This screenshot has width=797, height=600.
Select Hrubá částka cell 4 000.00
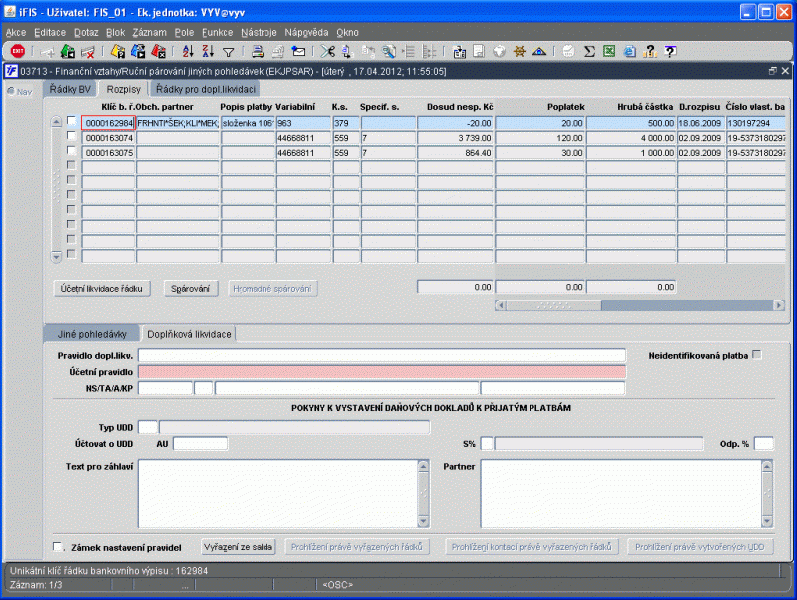click(631, 138)
